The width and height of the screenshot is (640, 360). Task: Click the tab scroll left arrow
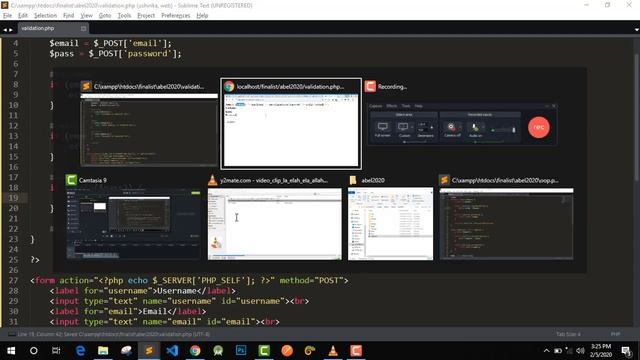5,29
